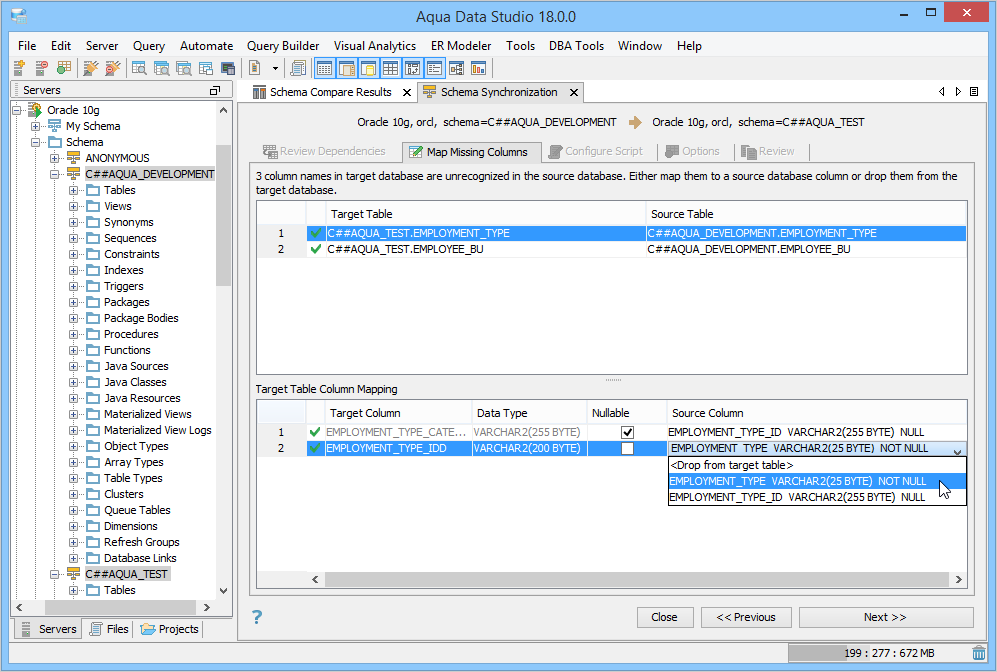Viewport: 997px width, 672px height.
Task: Click the ER diagram tree toolbar icon
Action: point(456,68)
